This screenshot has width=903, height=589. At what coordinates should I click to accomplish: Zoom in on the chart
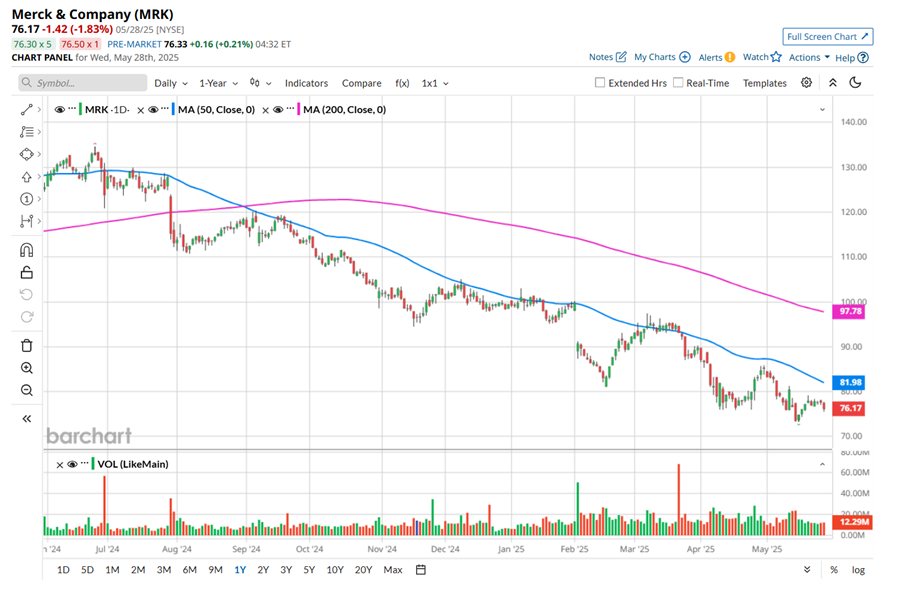pos(26,368)
